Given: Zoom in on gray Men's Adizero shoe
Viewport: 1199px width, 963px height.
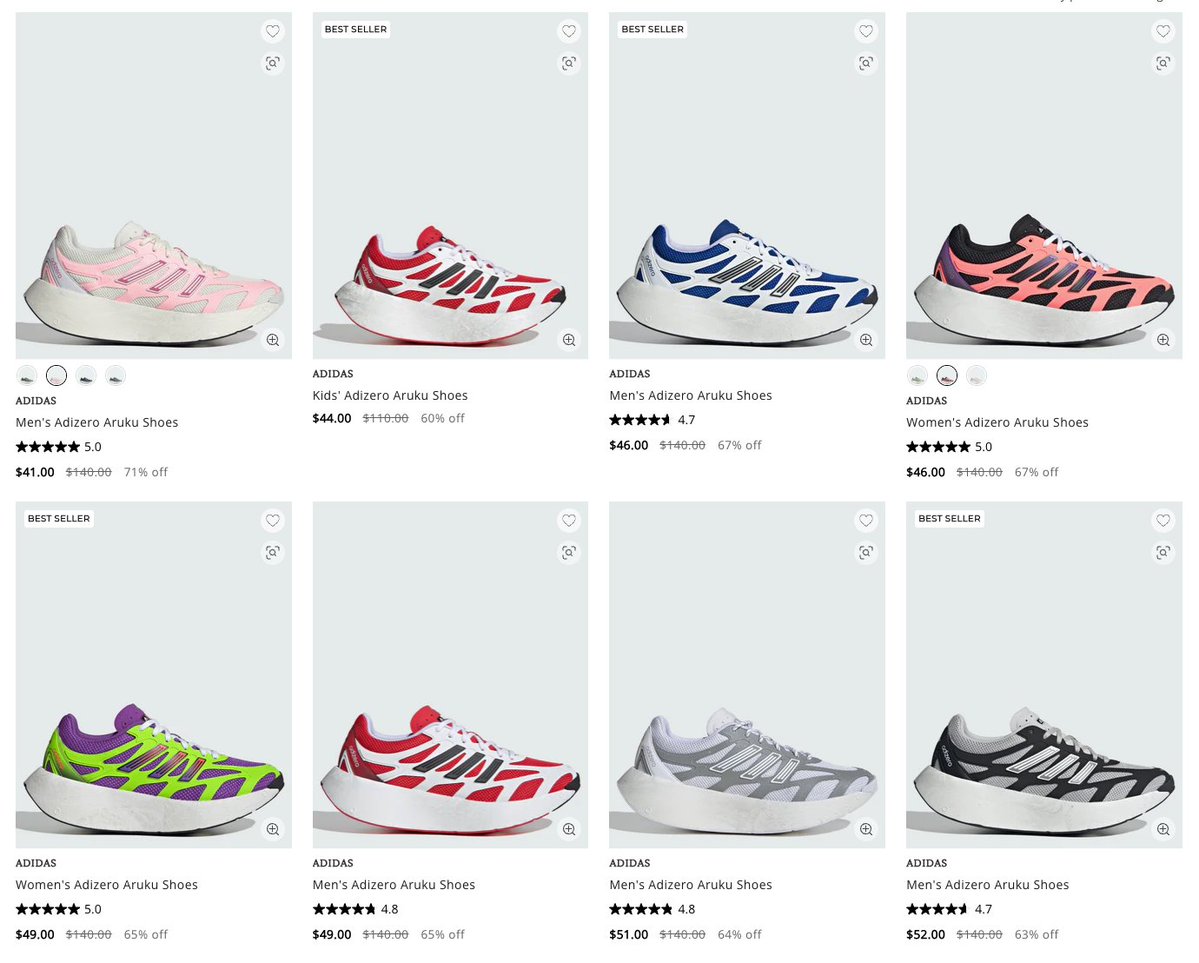Looking at the screenshot, I should (866, 829).
